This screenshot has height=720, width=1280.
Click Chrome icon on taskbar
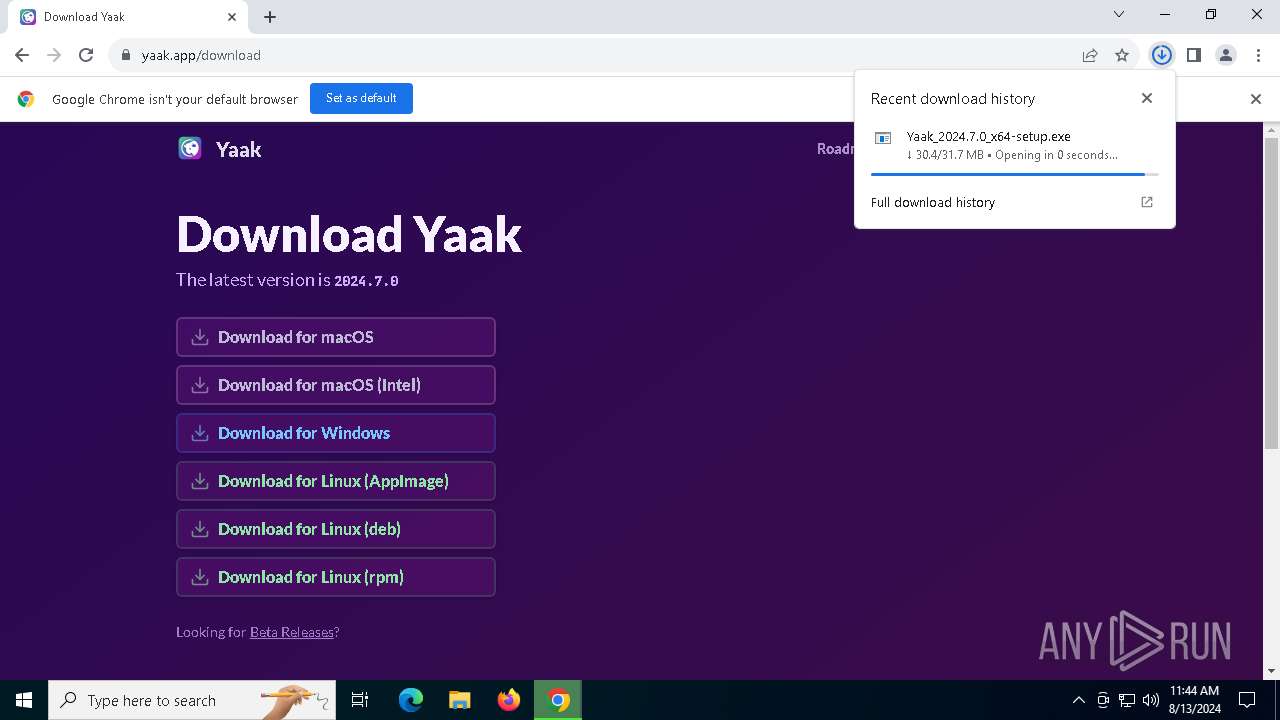click(558, 700)
